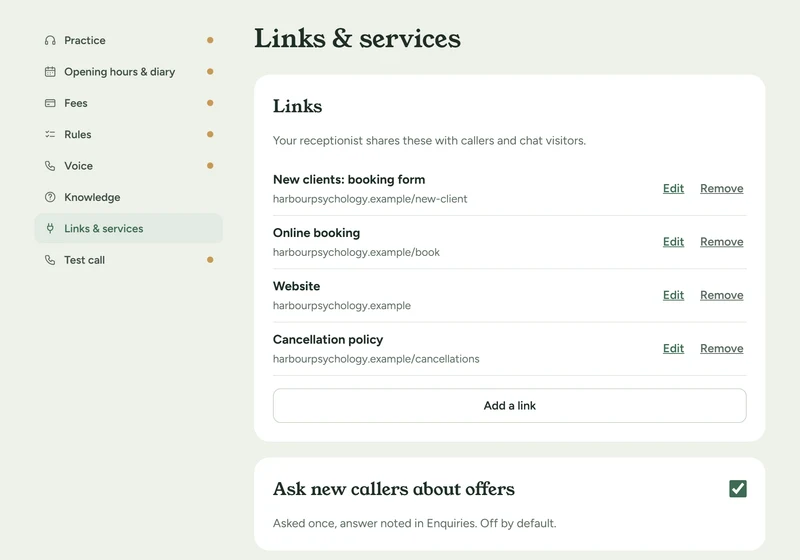Click the Asked once, answer noted description
The height and width of the screenshot is (560, 800).
pyautogui.click(x=414, y=523)
